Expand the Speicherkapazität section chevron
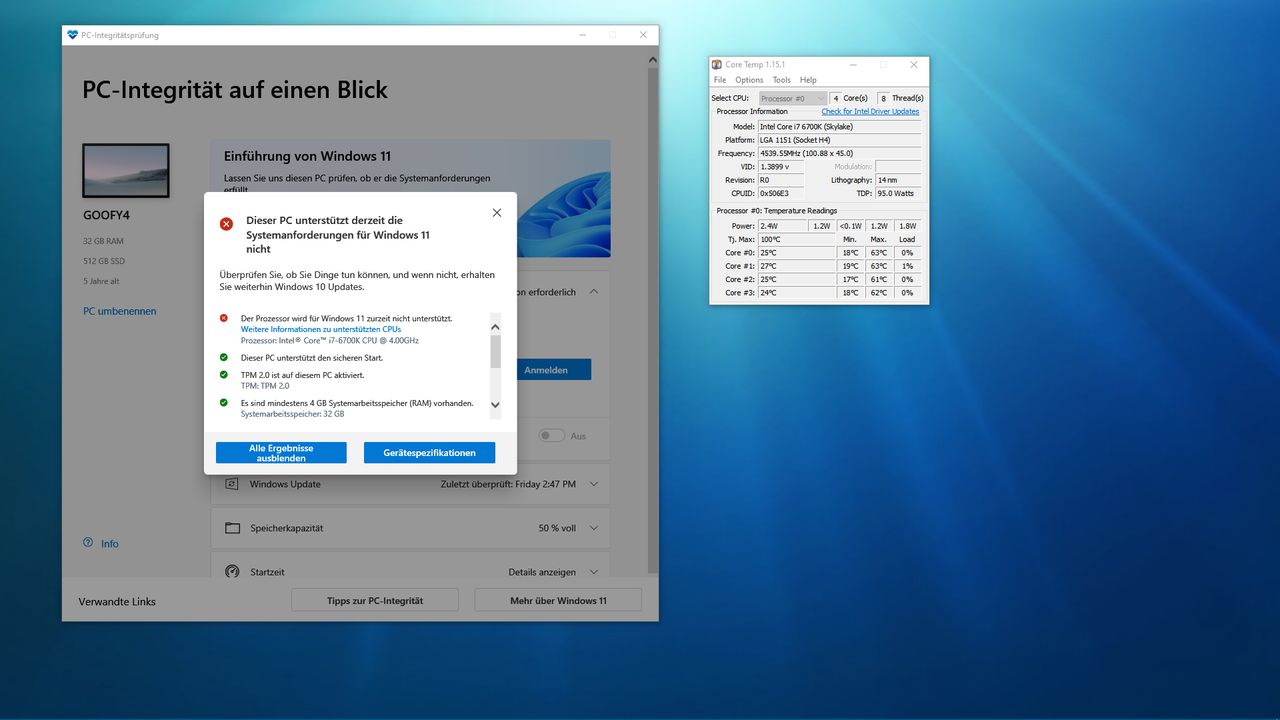 [x=594, y=528]
